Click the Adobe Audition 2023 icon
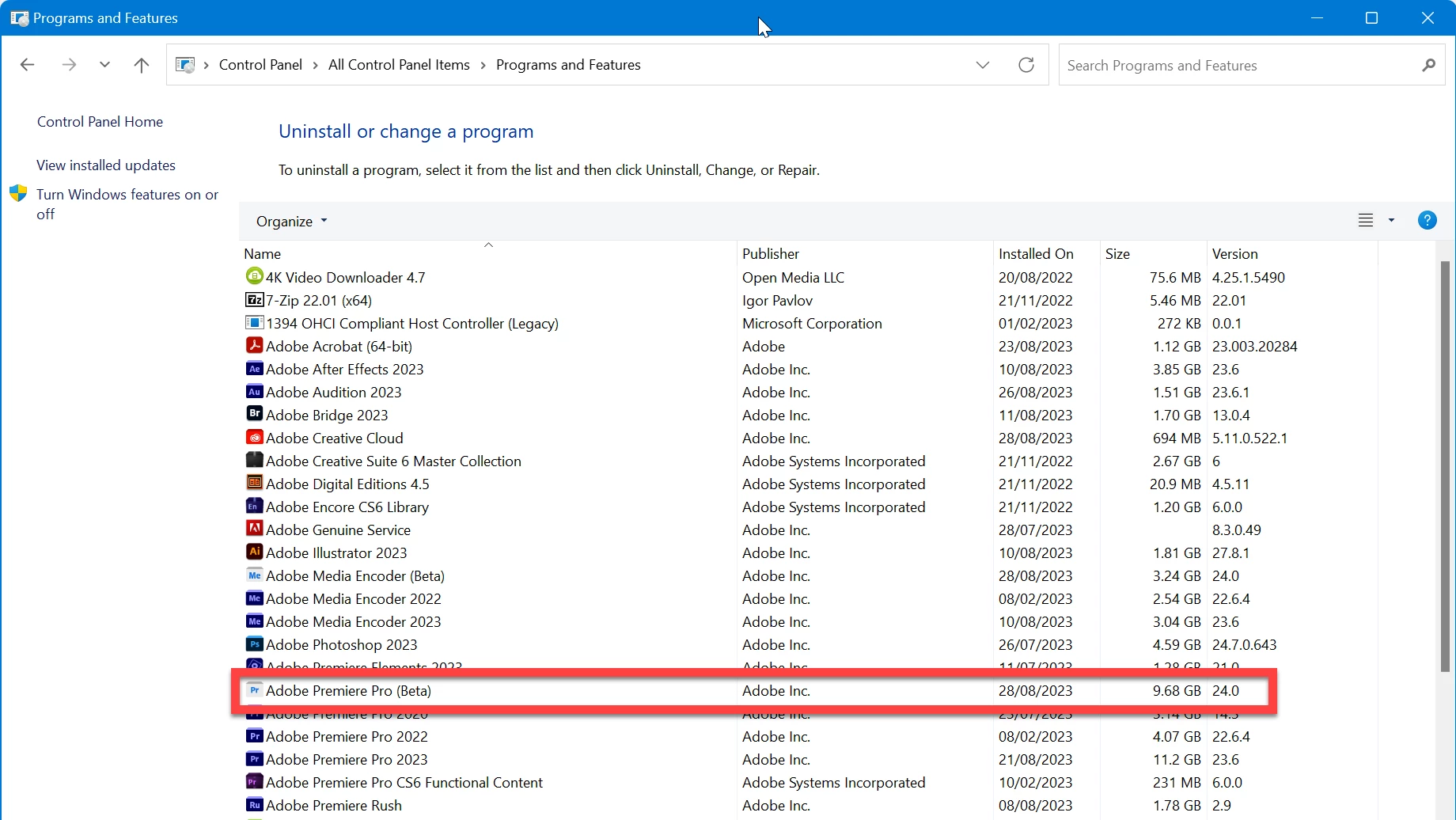This screenshot has width=1456, height=820. 254,391
